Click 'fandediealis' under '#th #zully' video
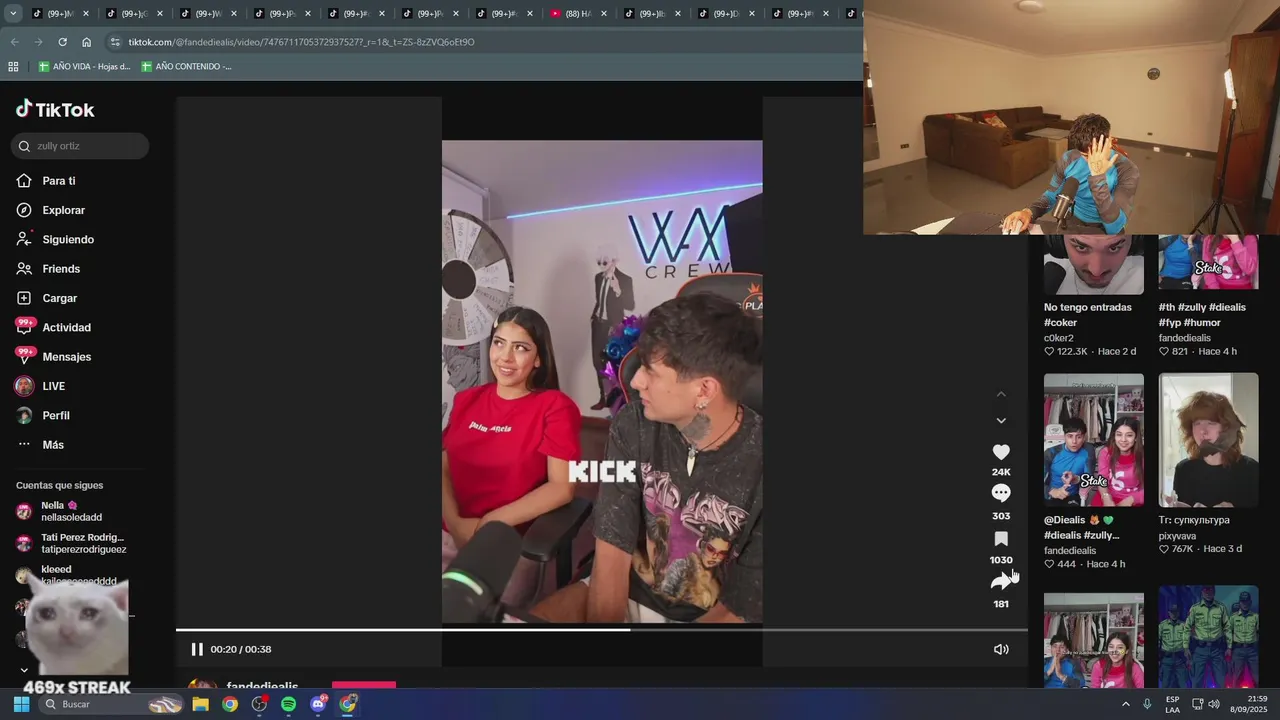1280x720 pixels. click(1184, 338)
